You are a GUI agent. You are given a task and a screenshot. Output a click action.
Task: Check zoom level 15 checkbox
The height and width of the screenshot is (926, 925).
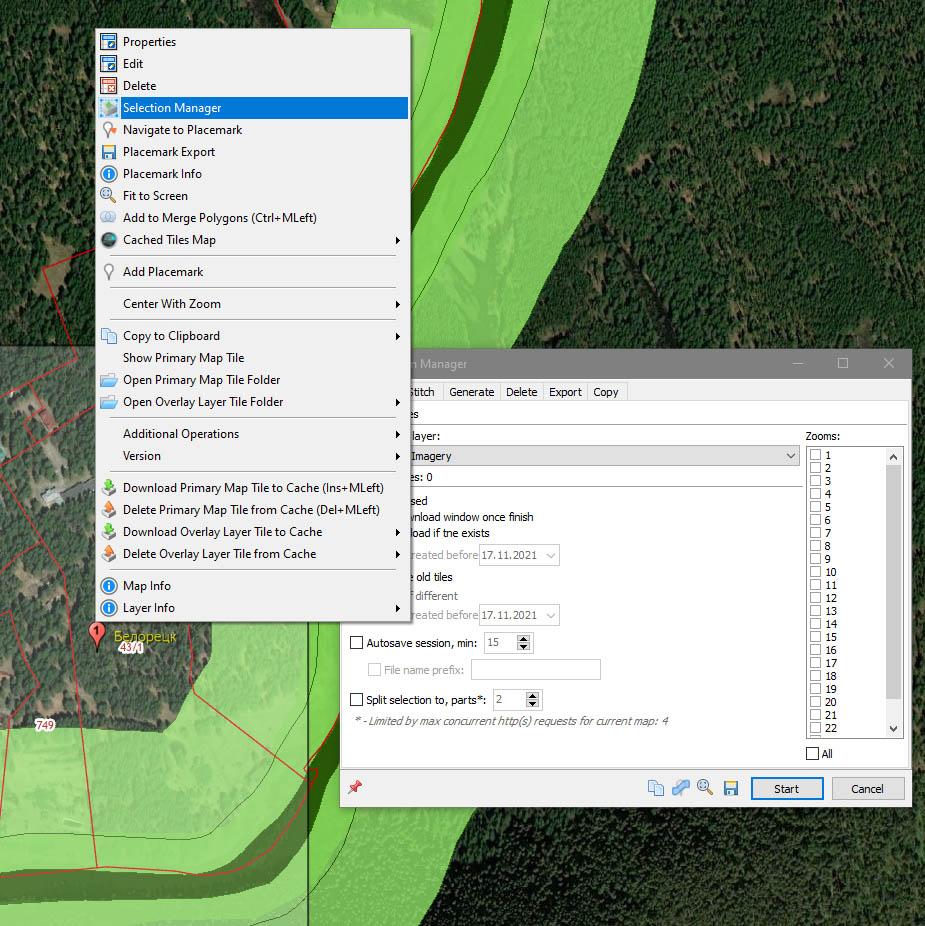[816, 637]
